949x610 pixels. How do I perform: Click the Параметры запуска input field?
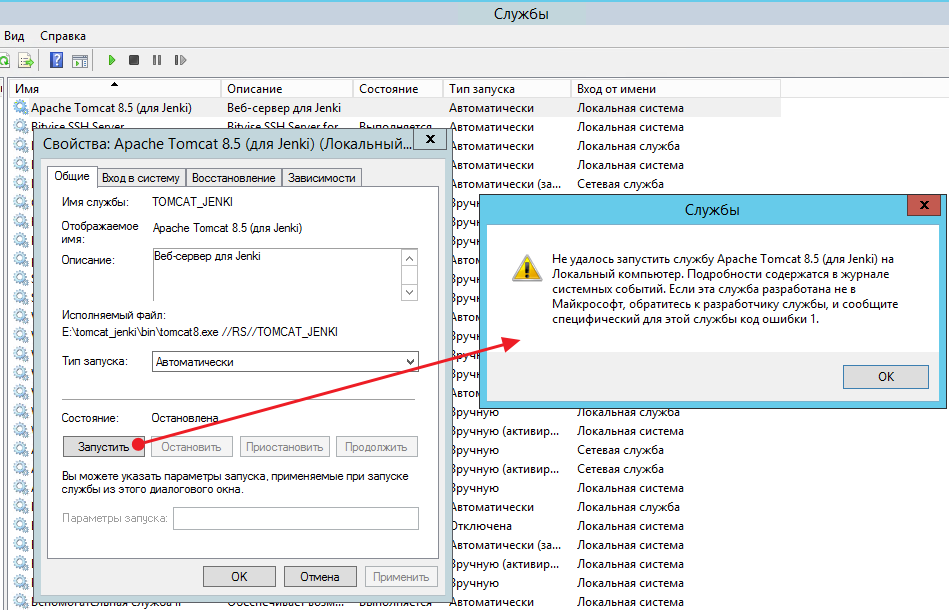(296, 519)
